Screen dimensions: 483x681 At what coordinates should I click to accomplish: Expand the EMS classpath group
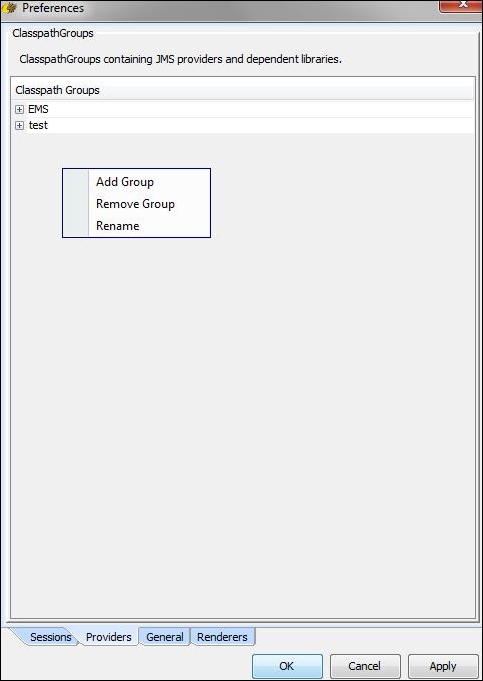coord(19,109)
